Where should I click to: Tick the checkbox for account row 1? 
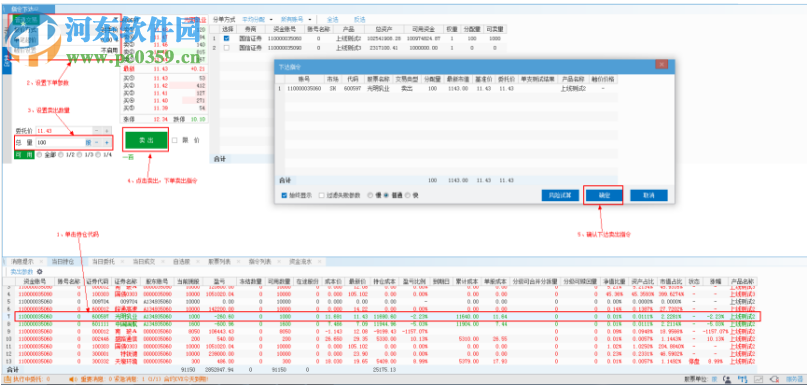(x=226, y=38)
